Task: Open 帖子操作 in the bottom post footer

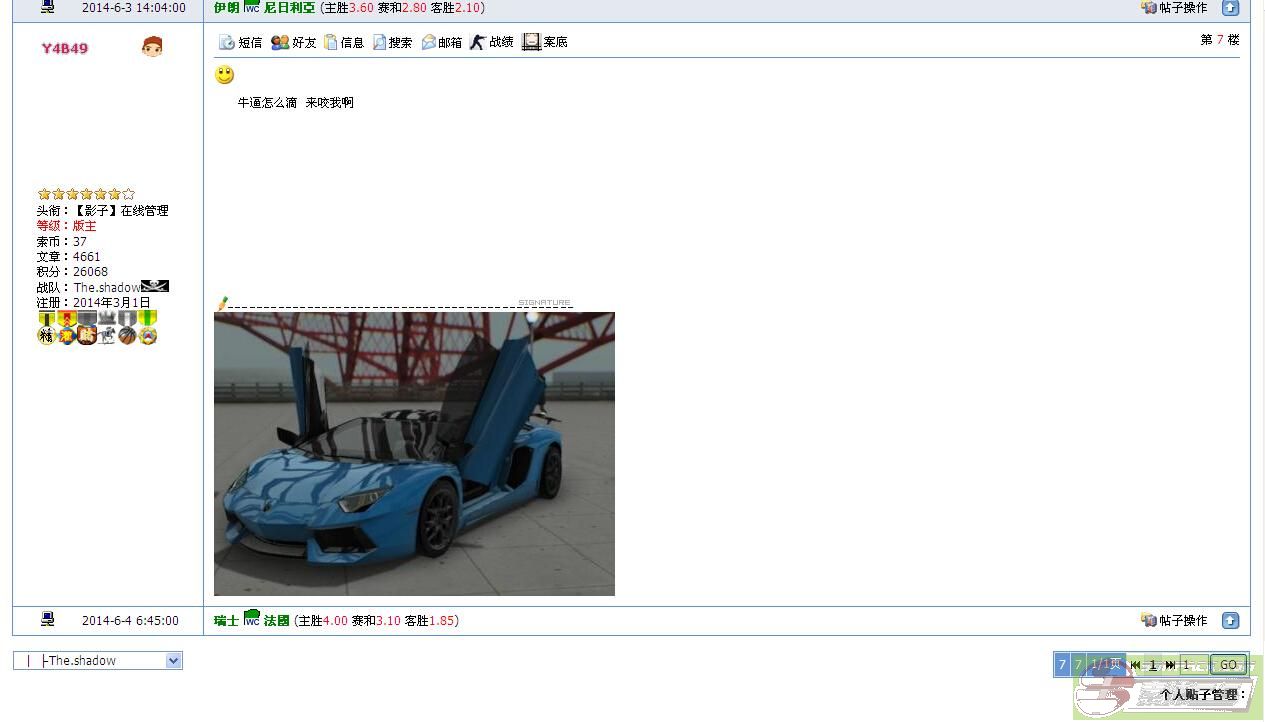Action: (x=1174, y=620)
